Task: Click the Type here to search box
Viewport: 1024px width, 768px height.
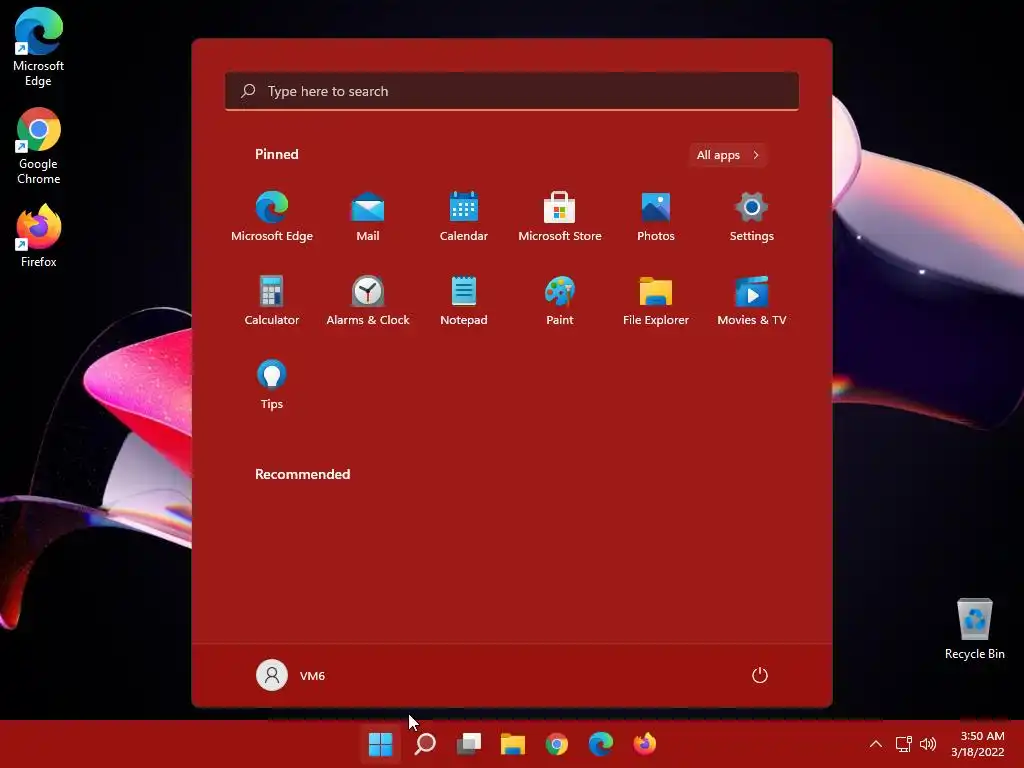Action: [512, 91]
